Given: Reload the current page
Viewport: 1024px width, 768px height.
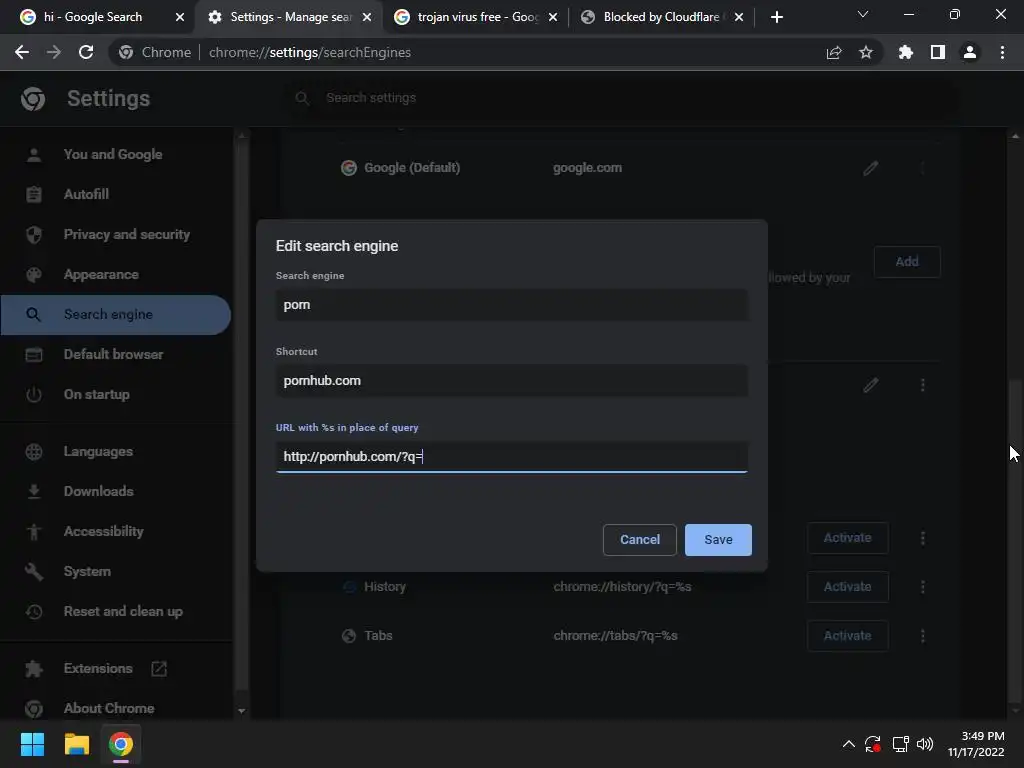Looking at the screenshot, I should point(86,52).
